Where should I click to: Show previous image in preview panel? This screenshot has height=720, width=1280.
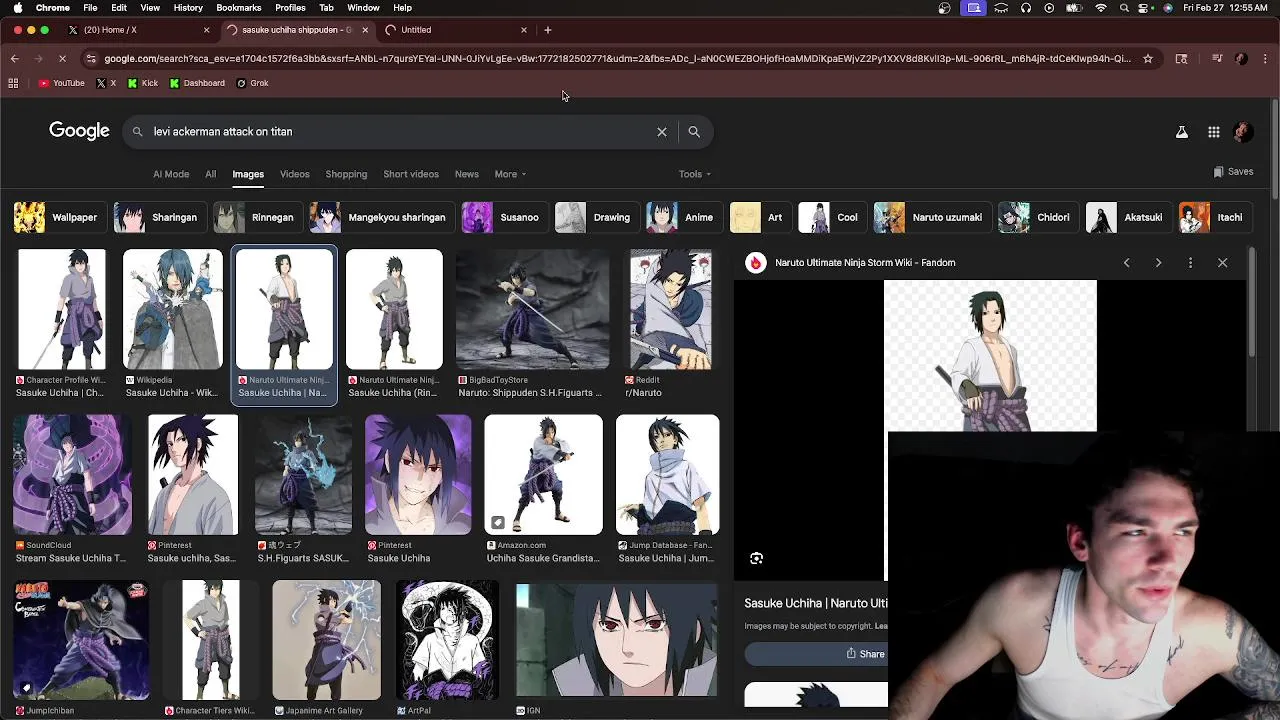pyautogui.click(x=1126, y=263)
